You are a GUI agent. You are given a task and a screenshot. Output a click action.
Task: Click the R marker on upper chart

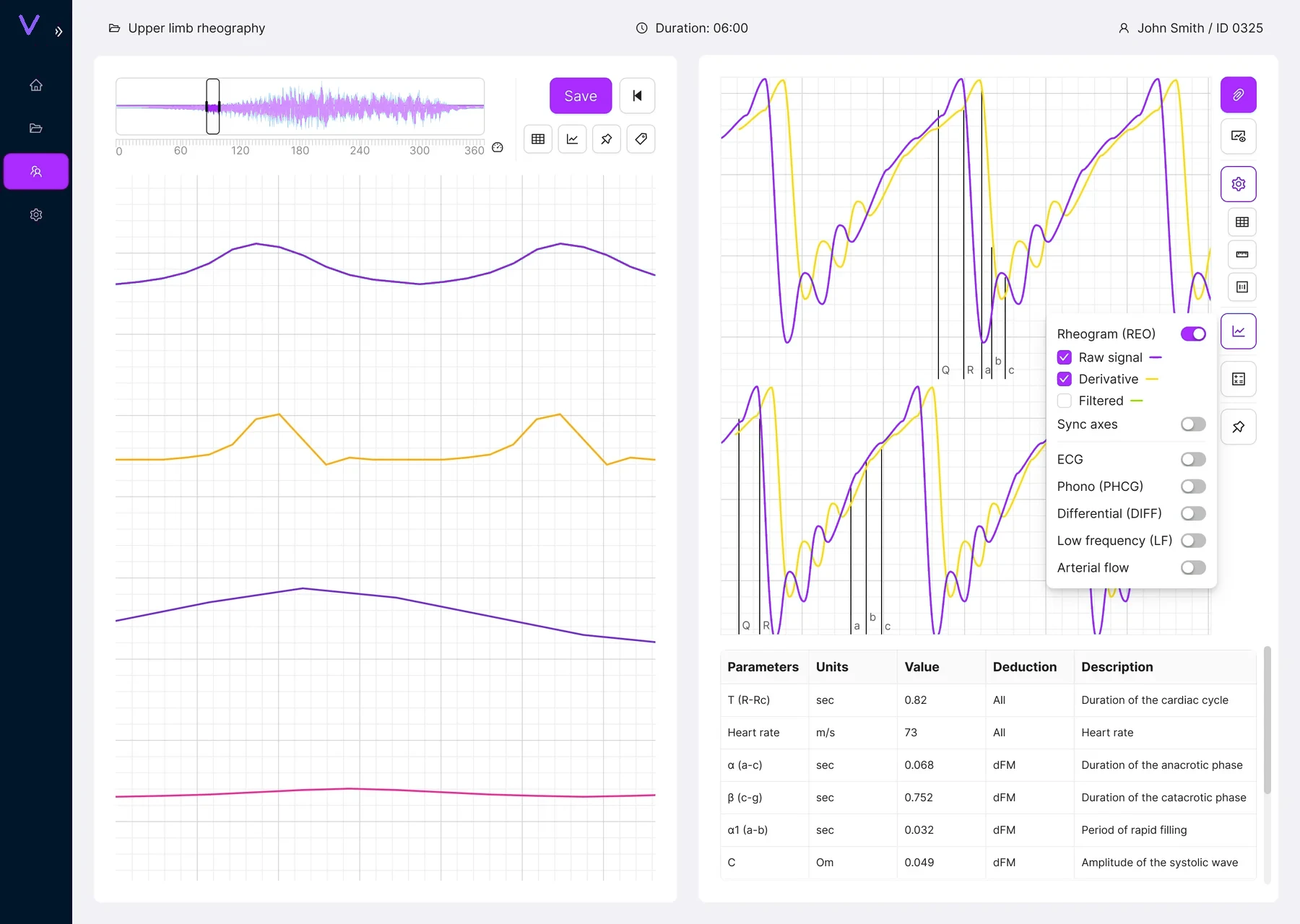coord(970,370)
